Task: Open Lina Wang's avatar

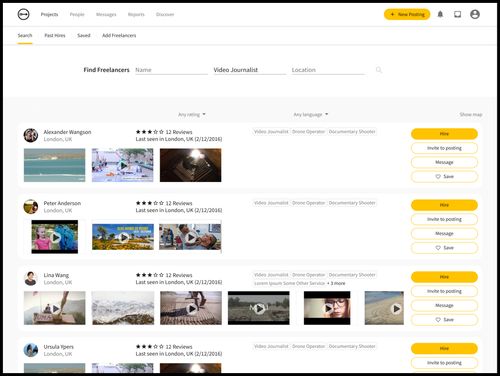Action: click(x=31, y=278)
